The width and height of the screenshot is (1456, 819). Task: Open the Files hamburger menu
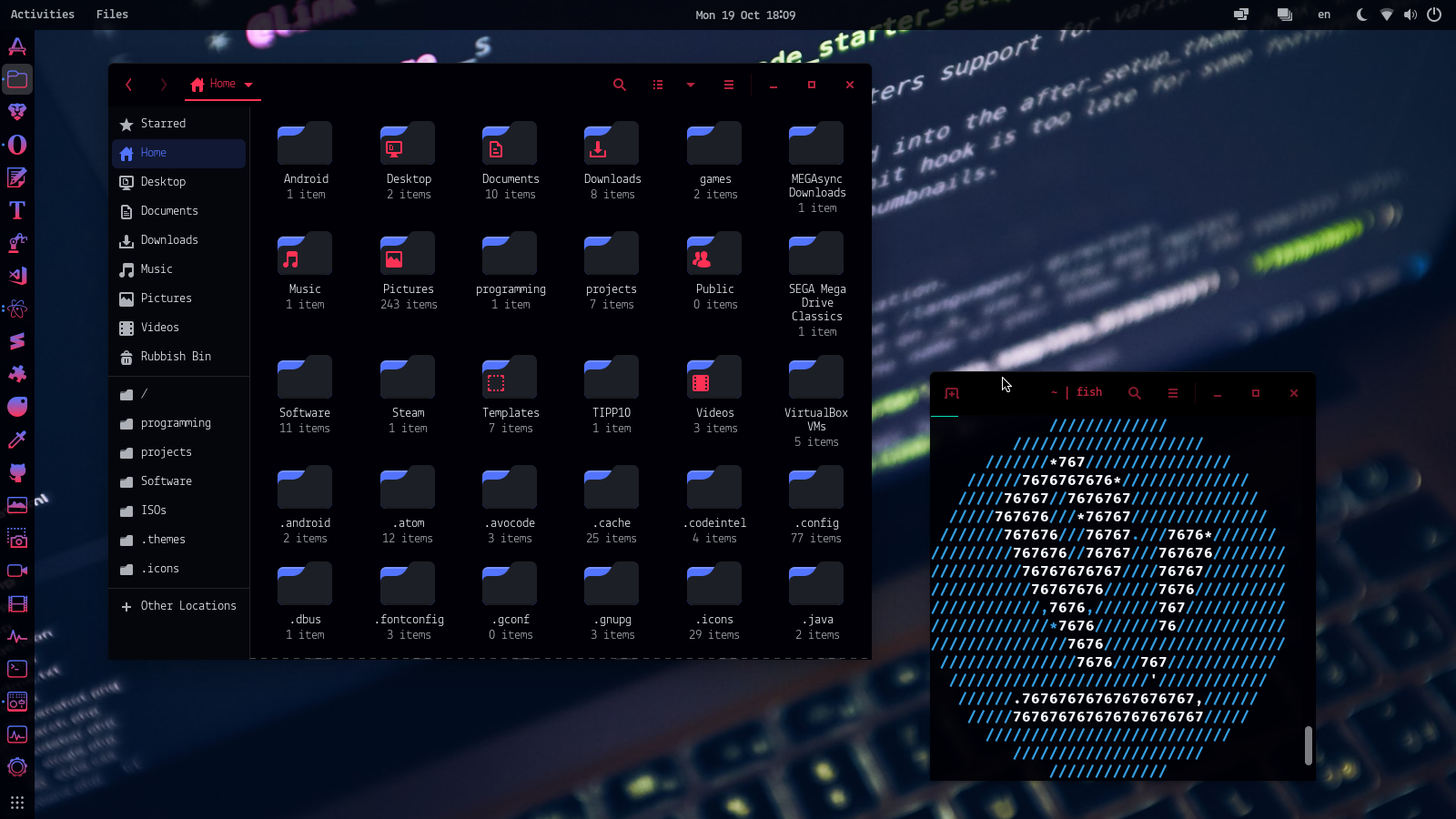pos(729,85)
